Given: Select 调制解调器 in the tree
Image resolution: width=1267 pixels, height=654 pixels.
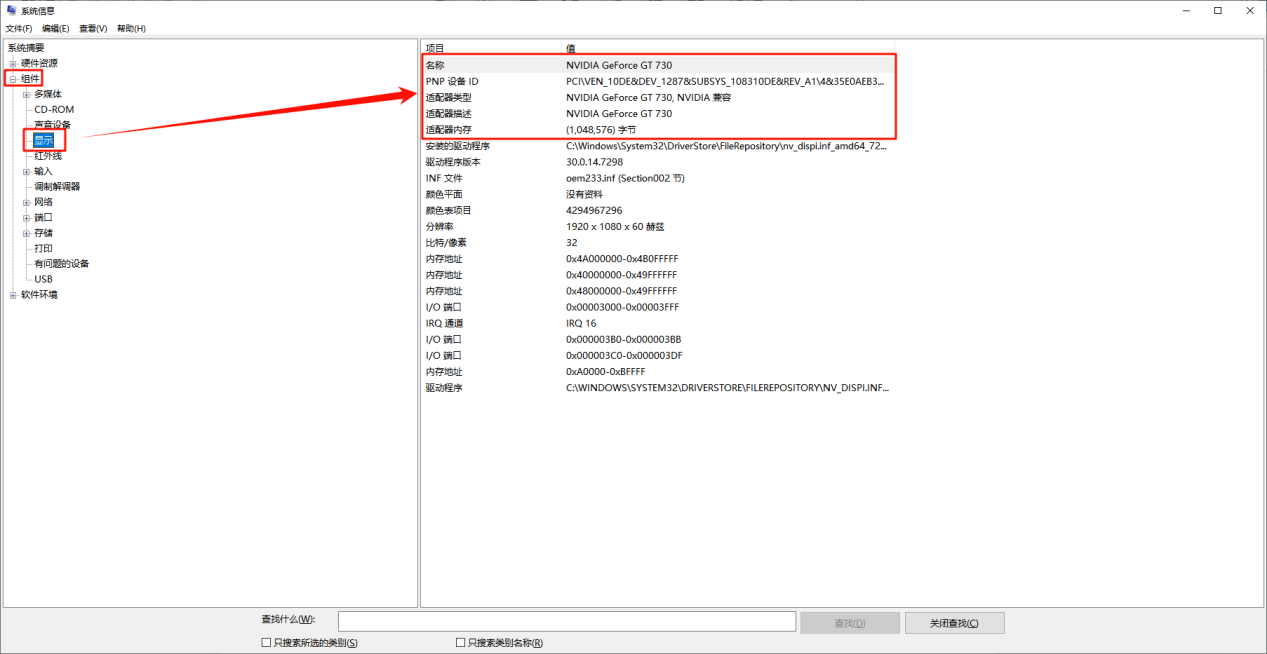Looking at the screenshot, I should coord(57,186).
